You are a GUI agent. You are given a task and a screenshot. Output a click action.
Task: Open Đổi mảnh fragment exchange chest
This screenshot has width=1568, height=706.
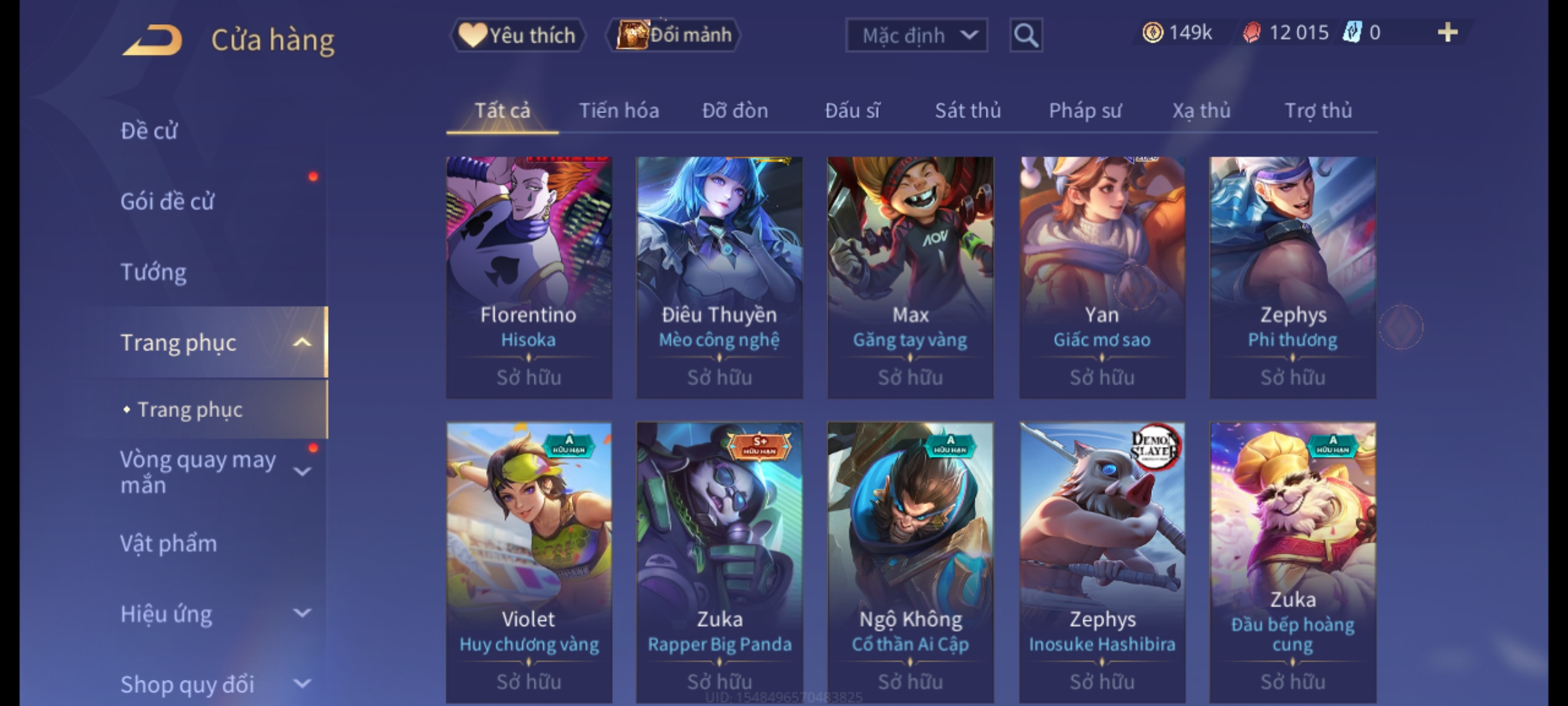(x=673, y=35)
